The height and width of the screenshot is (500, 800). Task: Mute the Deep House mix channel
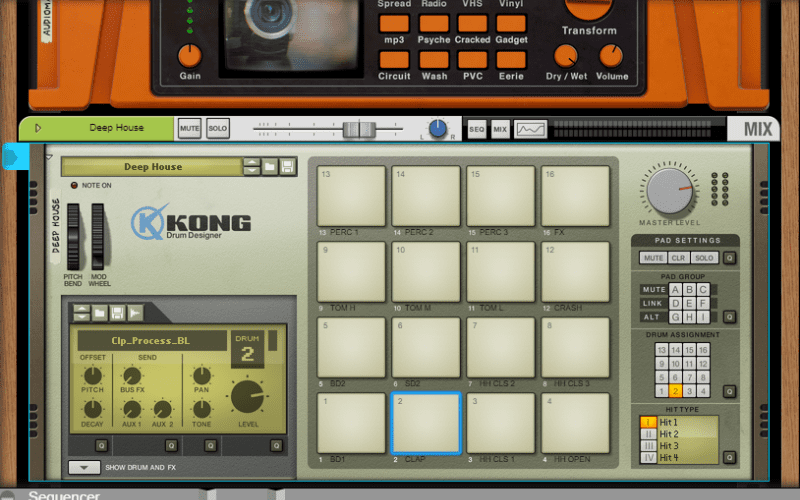pyautogui.click(x=190, y=128)
